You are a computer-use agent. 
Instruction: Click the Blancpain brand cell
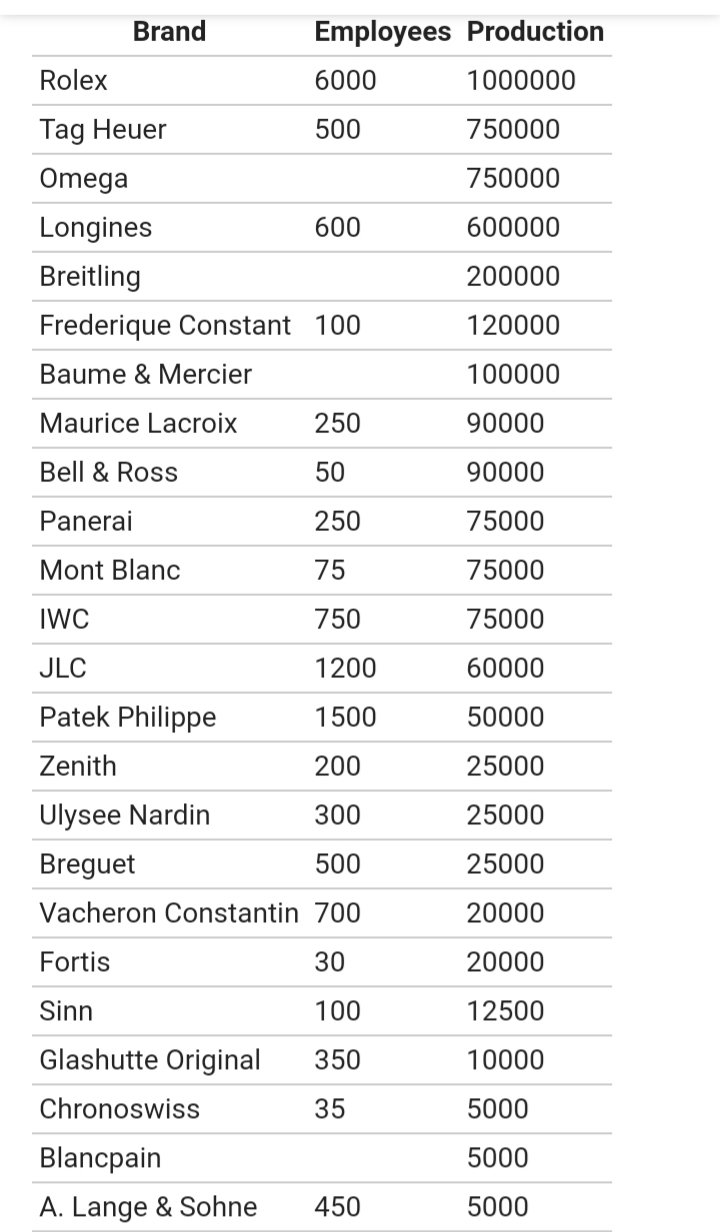click(100, 1159)
